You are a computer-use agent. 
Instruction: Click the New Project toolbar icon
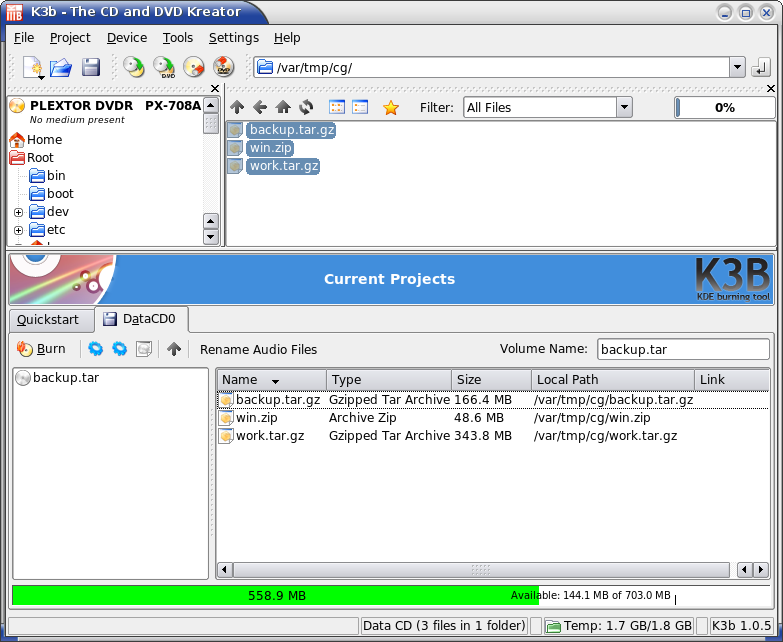coord(33,67)
